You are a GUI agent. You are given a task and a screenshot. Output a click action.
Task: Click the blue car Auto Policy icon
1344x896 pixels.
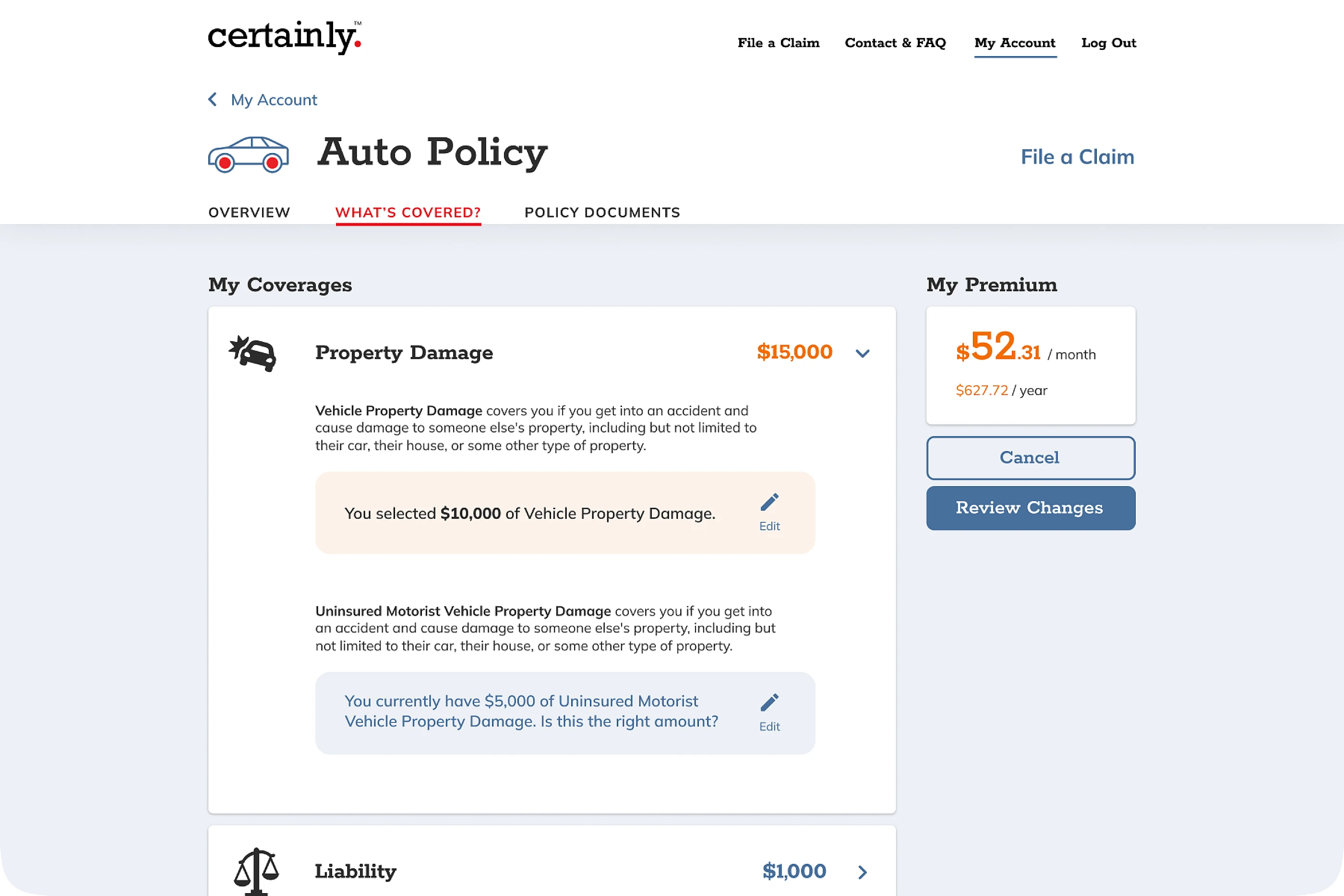tap(248, 154)
